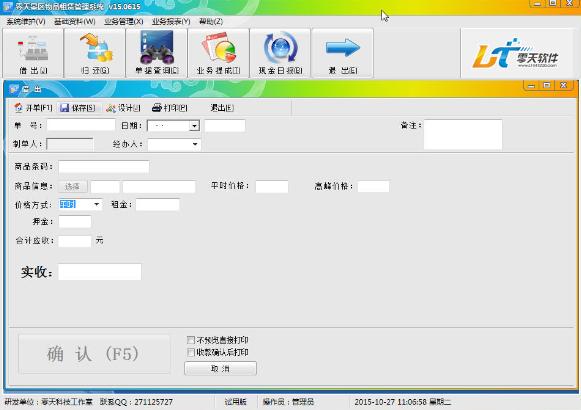Maximize the inner 借出 form window
This screenshot has width=581, height=410.
tap(547, 86)
